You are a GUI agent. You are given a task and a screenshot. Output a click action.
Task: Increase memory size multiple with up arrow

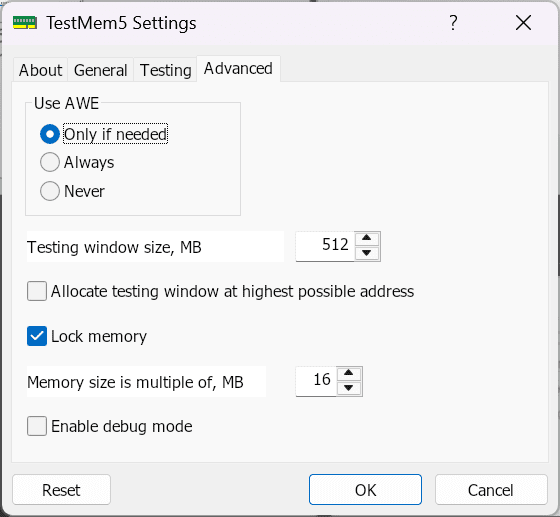pyautogui.click(x=349, y=373)
